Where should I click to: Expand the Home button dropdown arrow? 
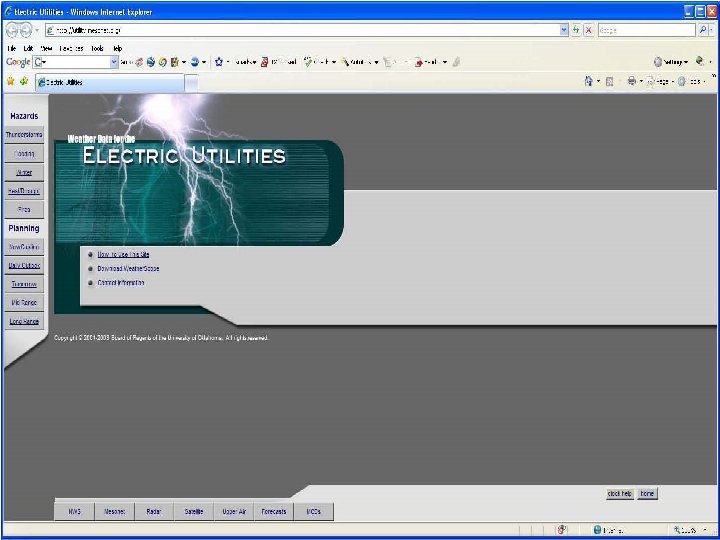(x=599, y=82)
